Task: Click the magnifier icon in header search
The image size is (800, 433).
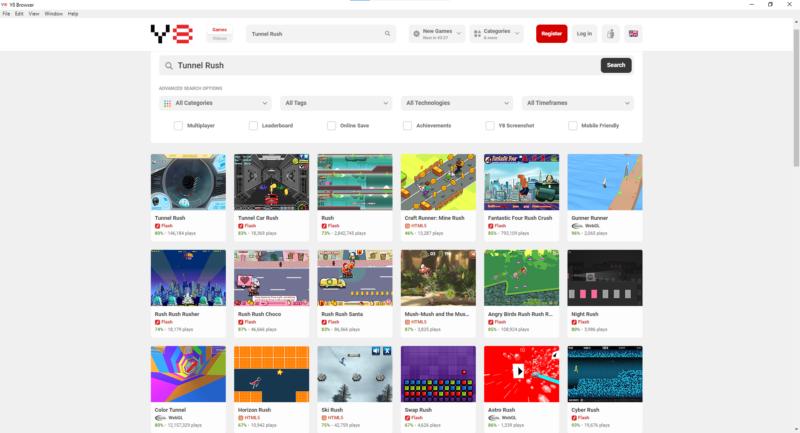Action: [x=387, y=34]
